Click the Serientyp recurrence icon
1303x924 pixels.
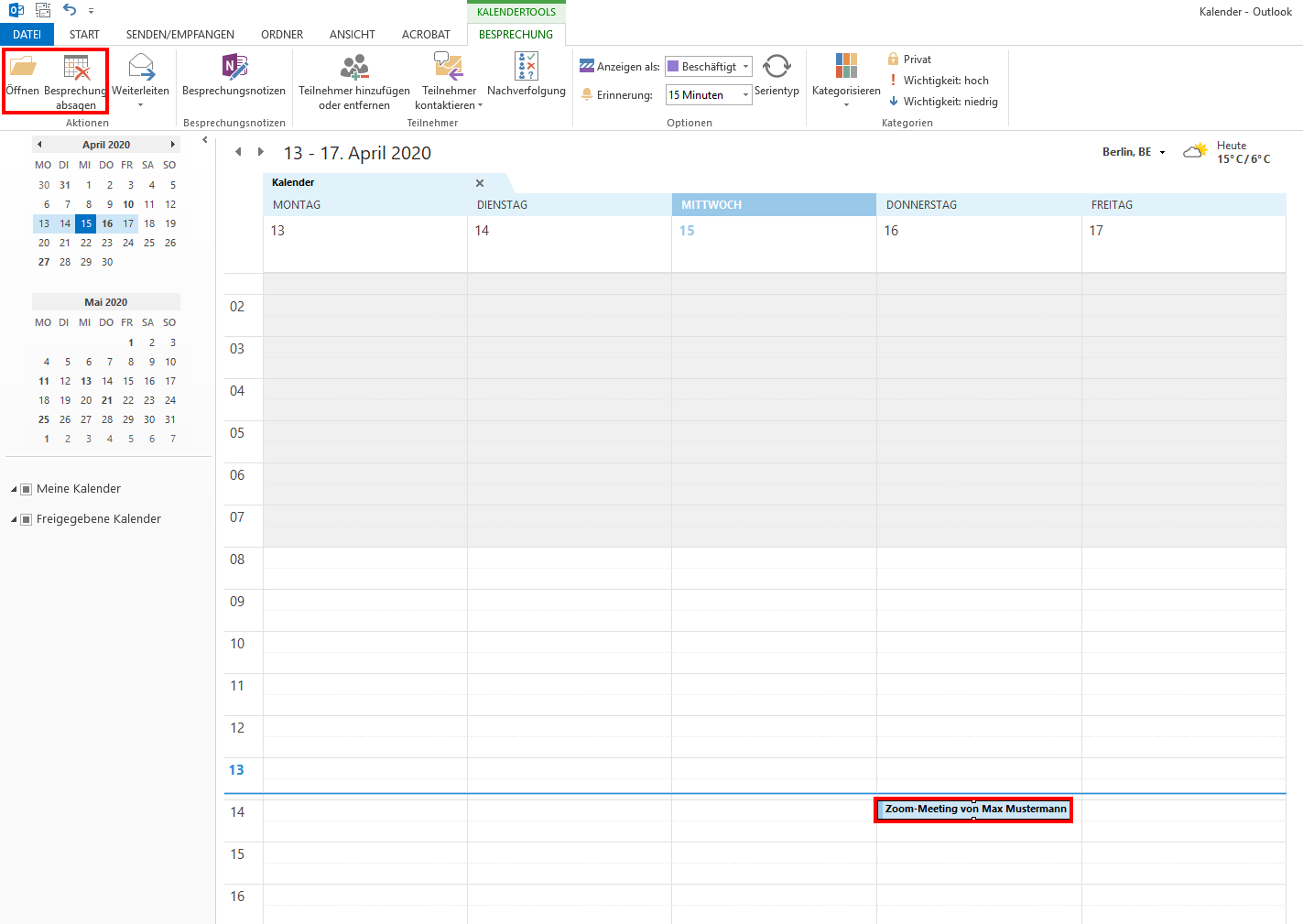[776, 68]
